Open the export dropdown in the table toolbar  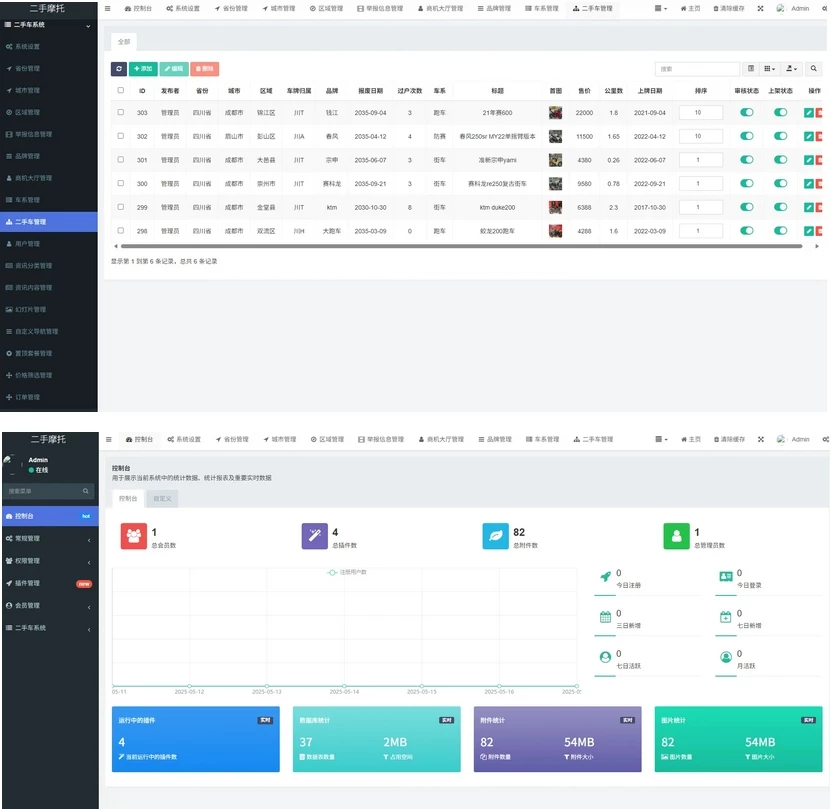(792, 69)
